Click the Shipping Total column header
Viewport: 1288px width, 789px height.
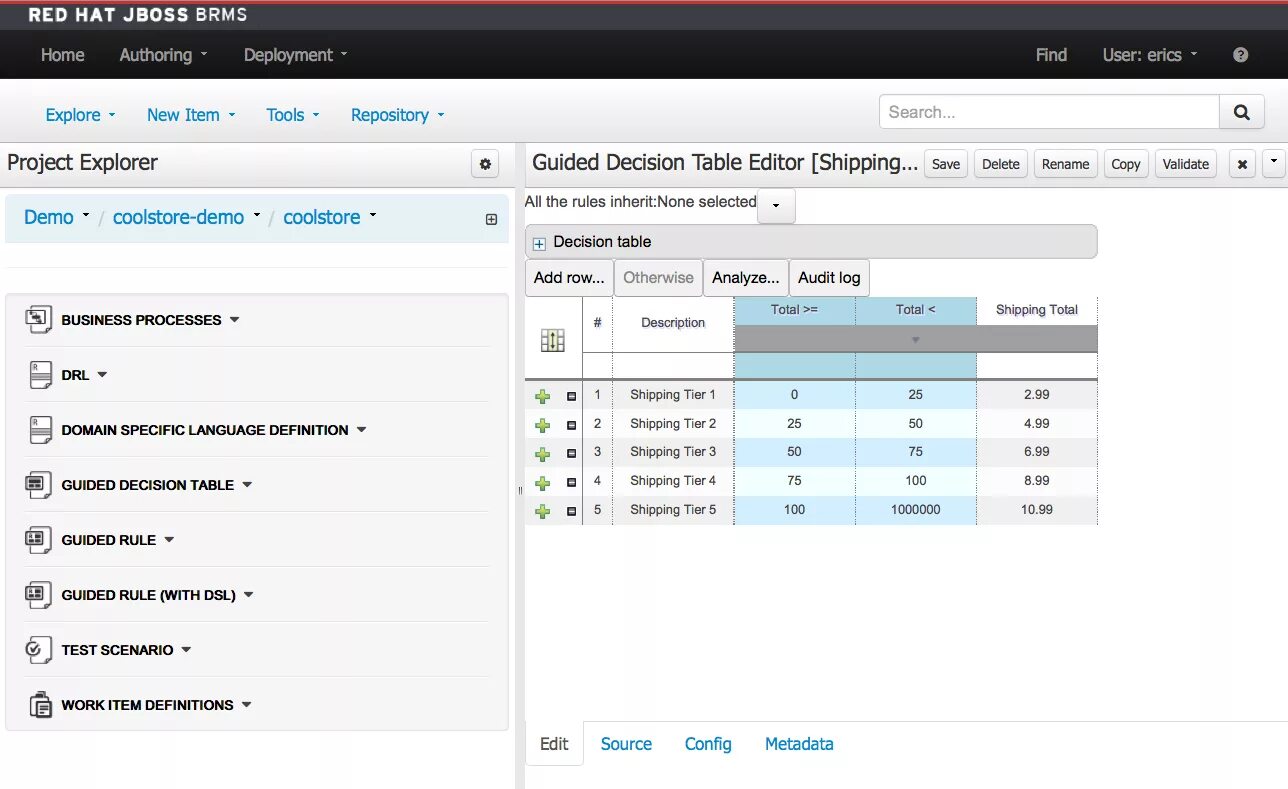[1037, 310]
